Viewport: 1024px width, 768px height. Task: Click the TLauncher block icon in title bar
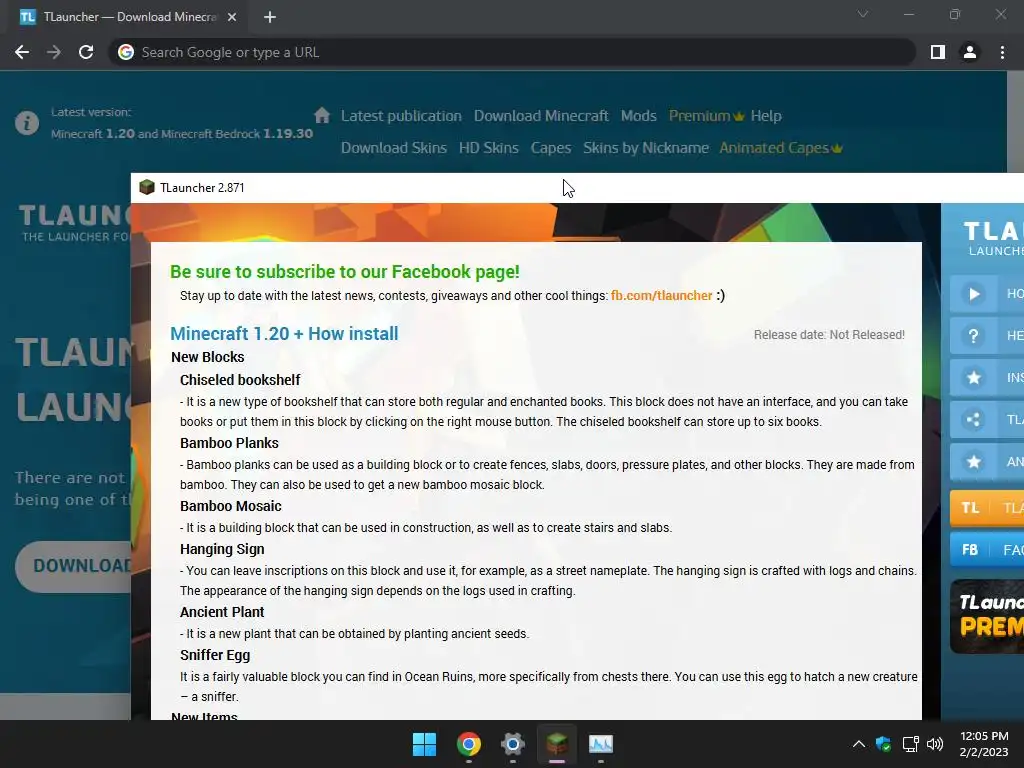coord(147,187)
